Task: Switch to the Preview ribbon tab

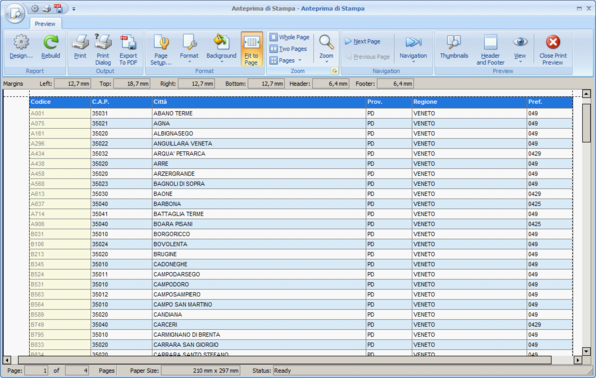Action: point(45,24)
